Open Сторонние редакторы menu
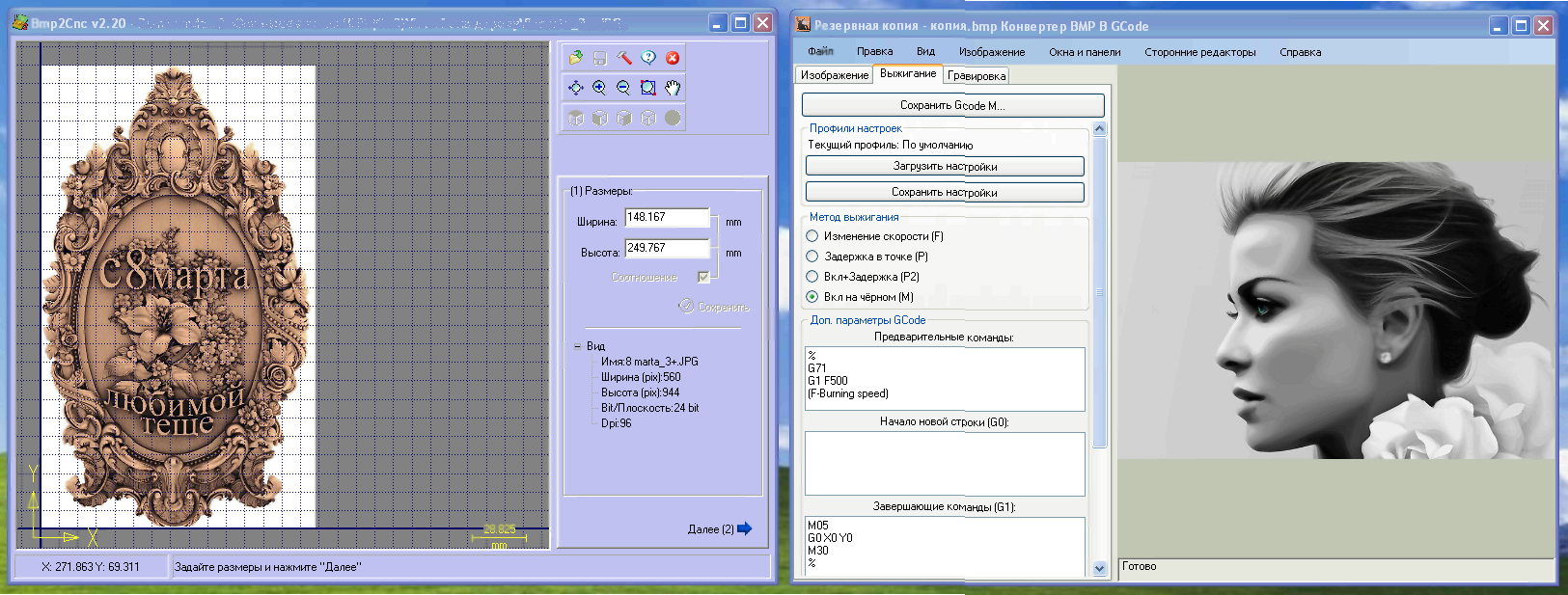The width and height of the screenshot is (1568, 595). coord(1200,52)
